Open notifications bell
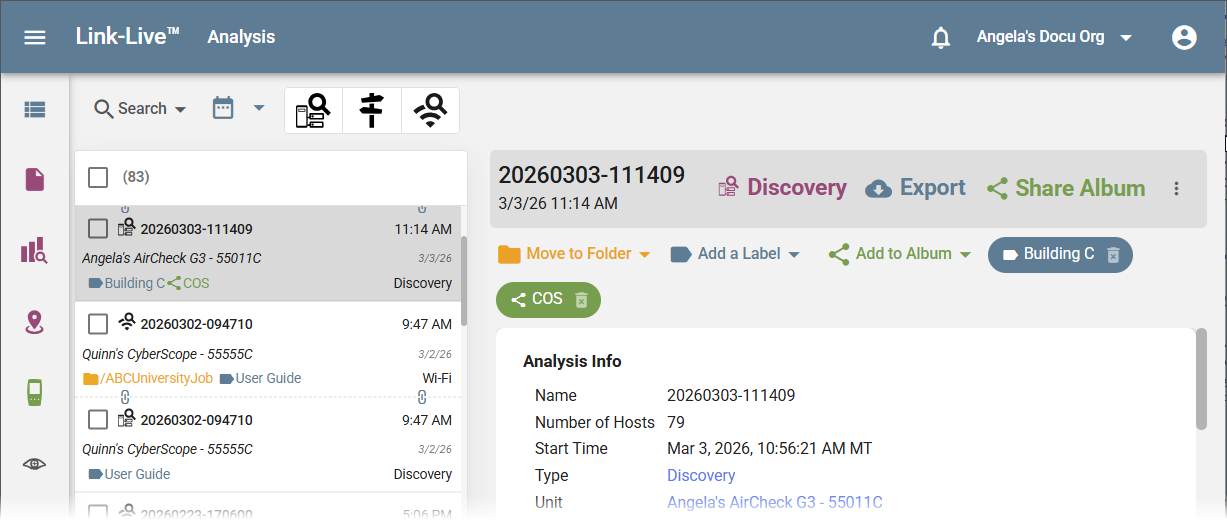This screenshot has width=1227, height=520. pyautogui.click(x=941, y=38)
